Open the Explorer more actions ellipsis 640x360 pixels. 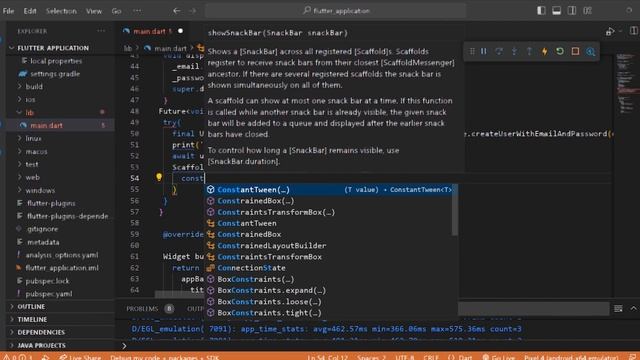pos(101,31)
